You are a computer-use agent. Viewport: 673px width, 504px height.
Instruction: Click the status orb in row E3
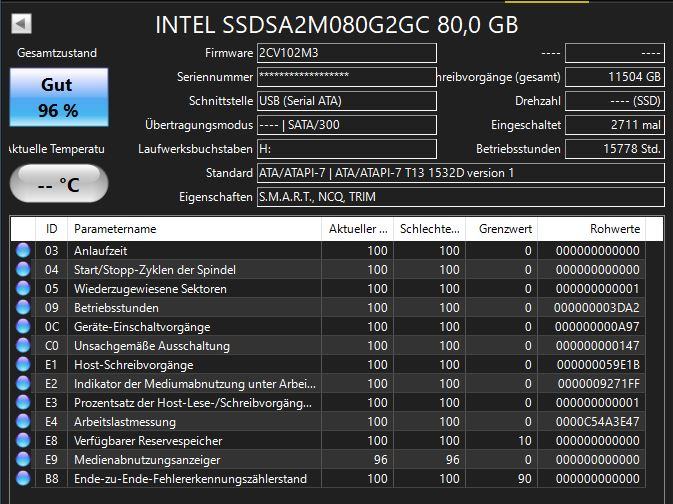coord(23,402)
